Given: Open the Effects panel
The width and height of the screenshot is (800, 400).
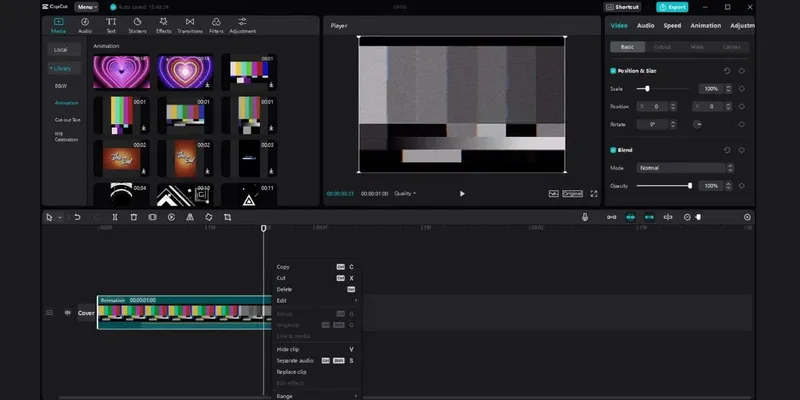Looking at the screenshot, I should tap(163, 24).
